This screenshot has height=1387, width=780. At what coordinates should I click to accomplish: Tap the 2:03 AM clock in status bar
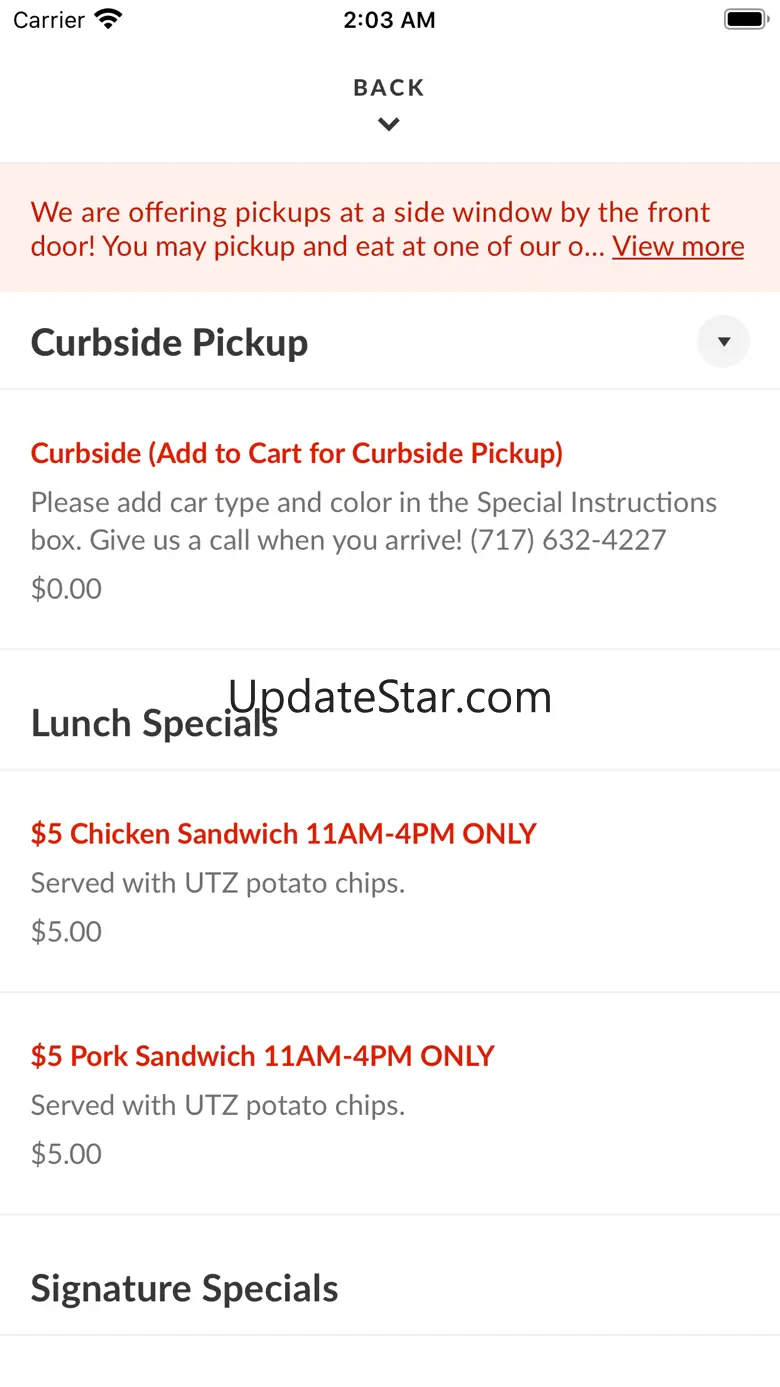click(x=389, y=20)
